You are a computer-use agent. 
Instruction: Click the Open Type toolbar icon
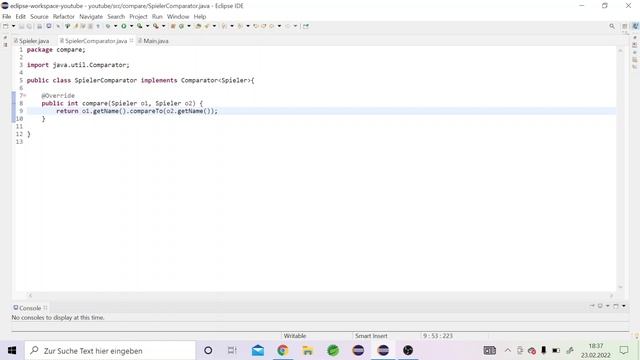(198, 26)
